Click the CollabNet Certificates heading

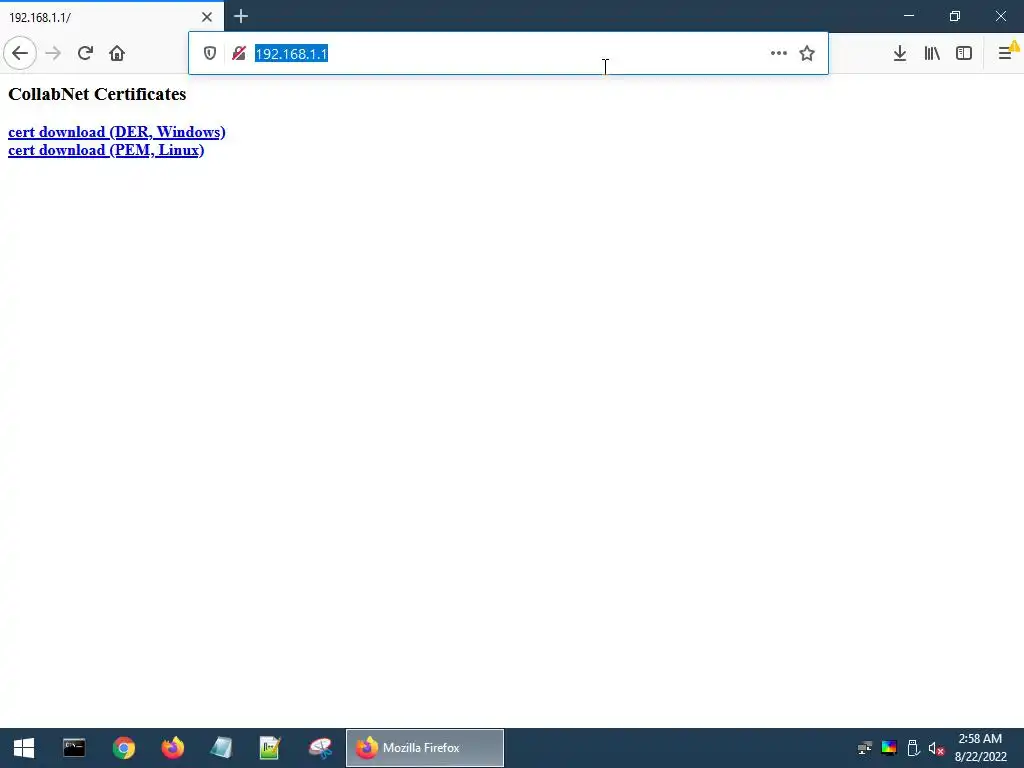coord(97,94)
